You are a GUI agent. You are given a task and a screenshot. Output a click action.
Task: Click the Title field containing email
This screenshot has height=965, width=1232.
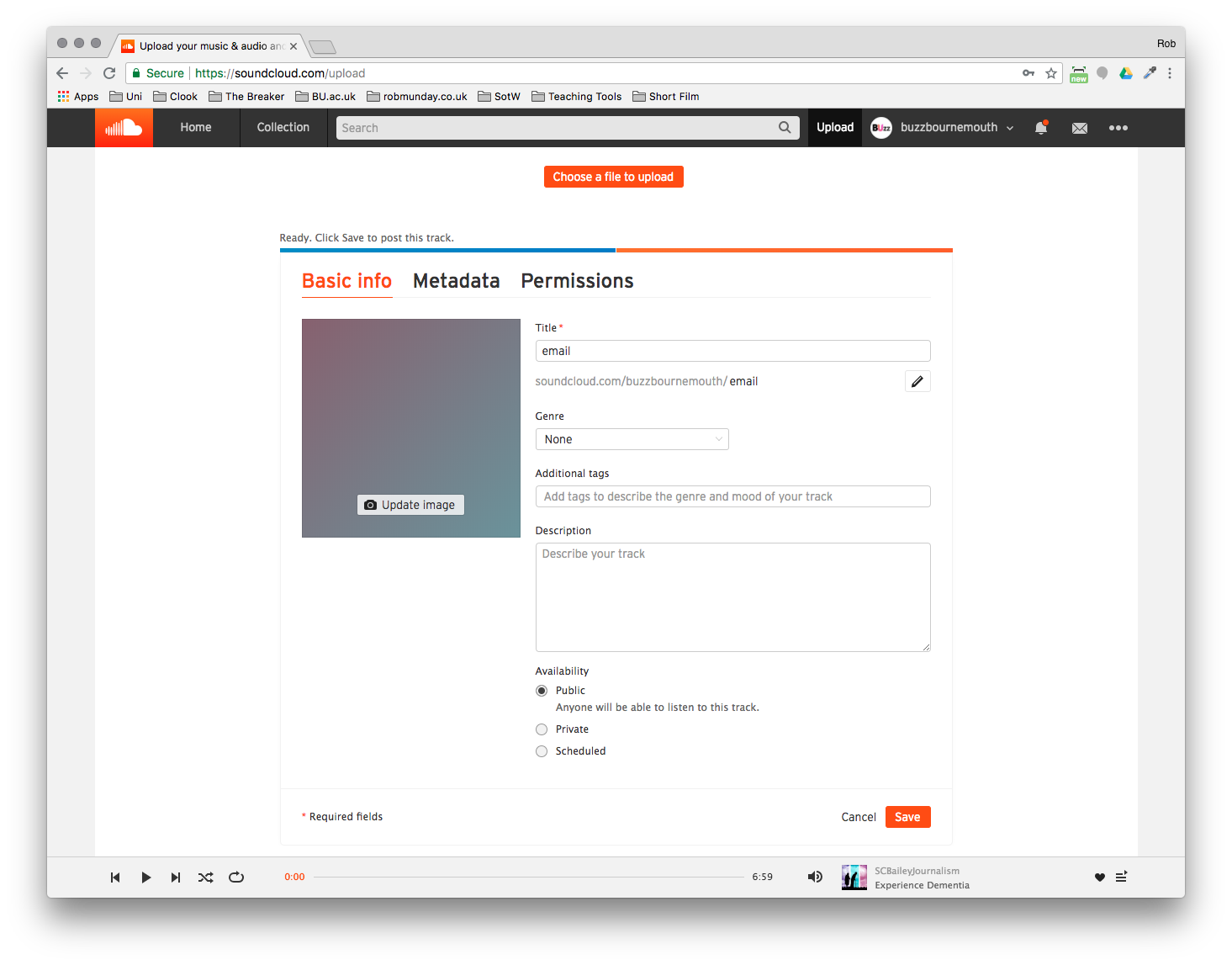tap(733, 351)
